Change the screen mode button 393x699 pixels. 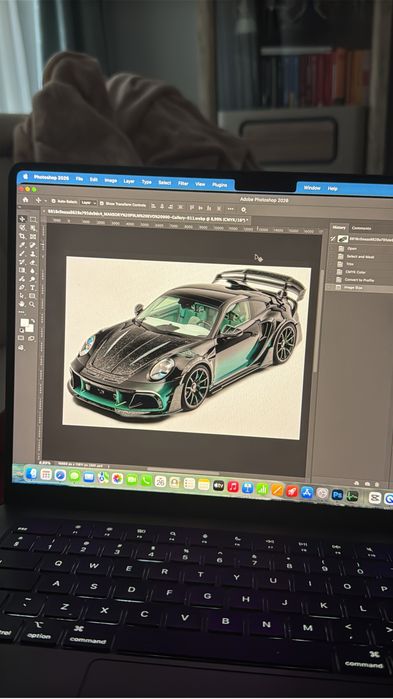pyautogui.click(x=31, y=338)
